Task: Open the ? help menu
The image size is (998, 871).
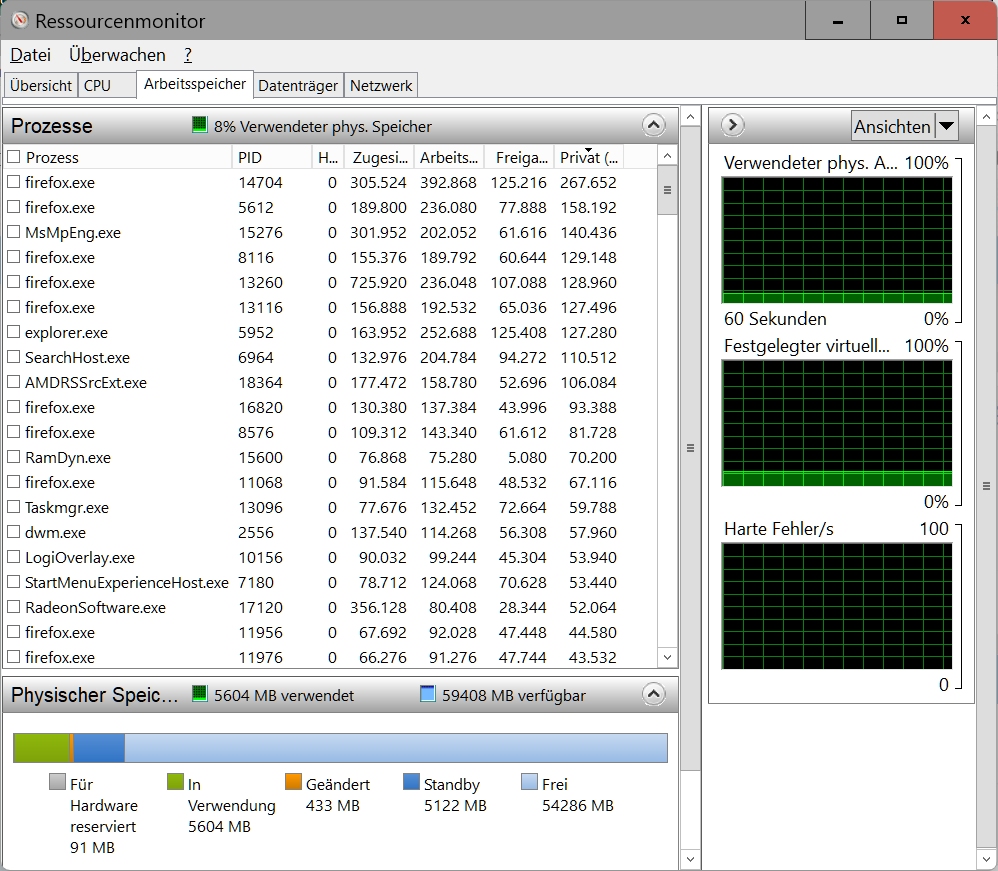Action: tap(188, 55)
